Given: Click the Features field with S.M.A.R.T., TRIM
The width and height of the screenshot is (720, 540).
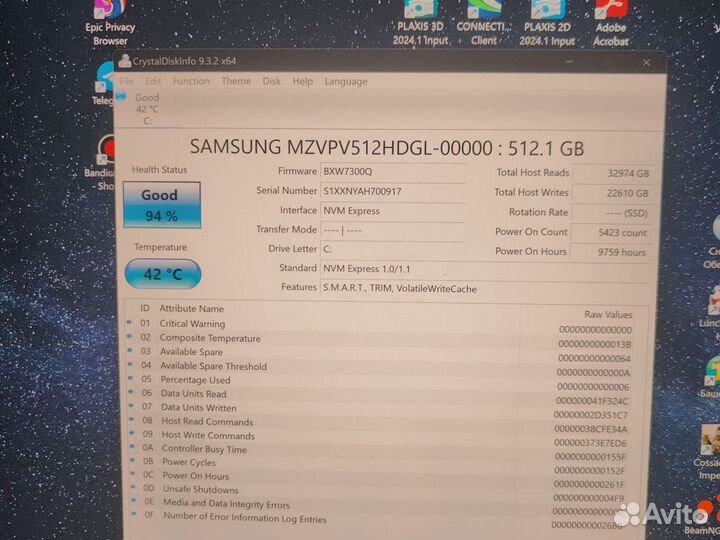Looking at the screenshot, I should [486, 289].
